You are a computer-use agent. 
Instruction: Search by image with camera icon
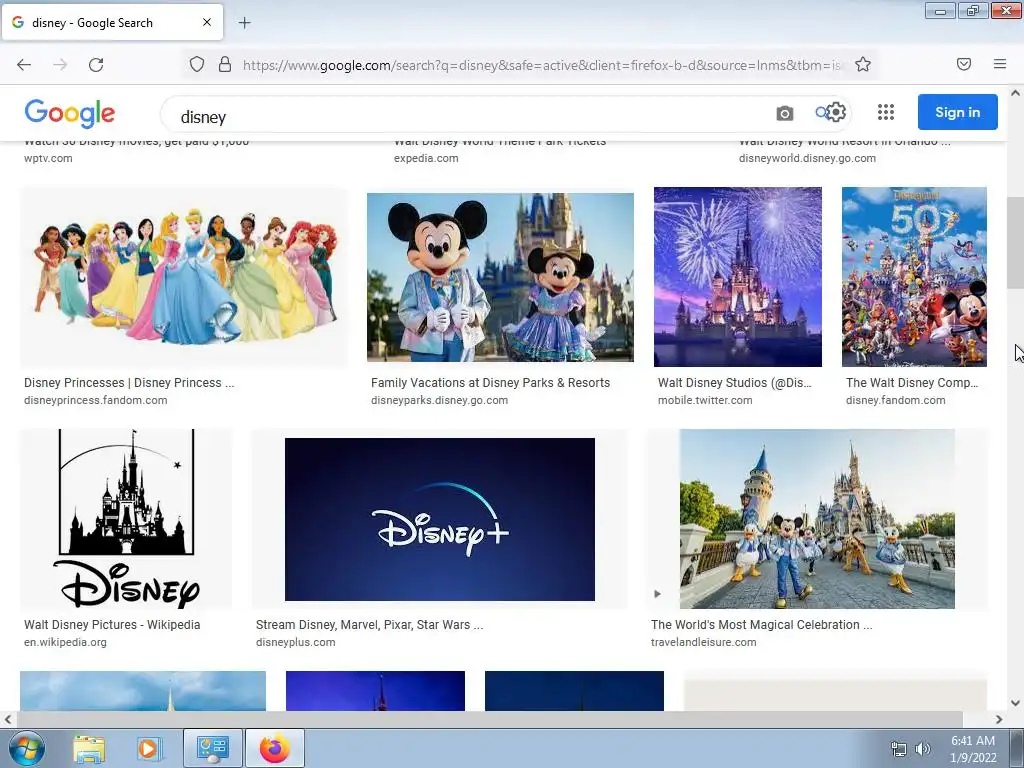click(x=785, y=114)
